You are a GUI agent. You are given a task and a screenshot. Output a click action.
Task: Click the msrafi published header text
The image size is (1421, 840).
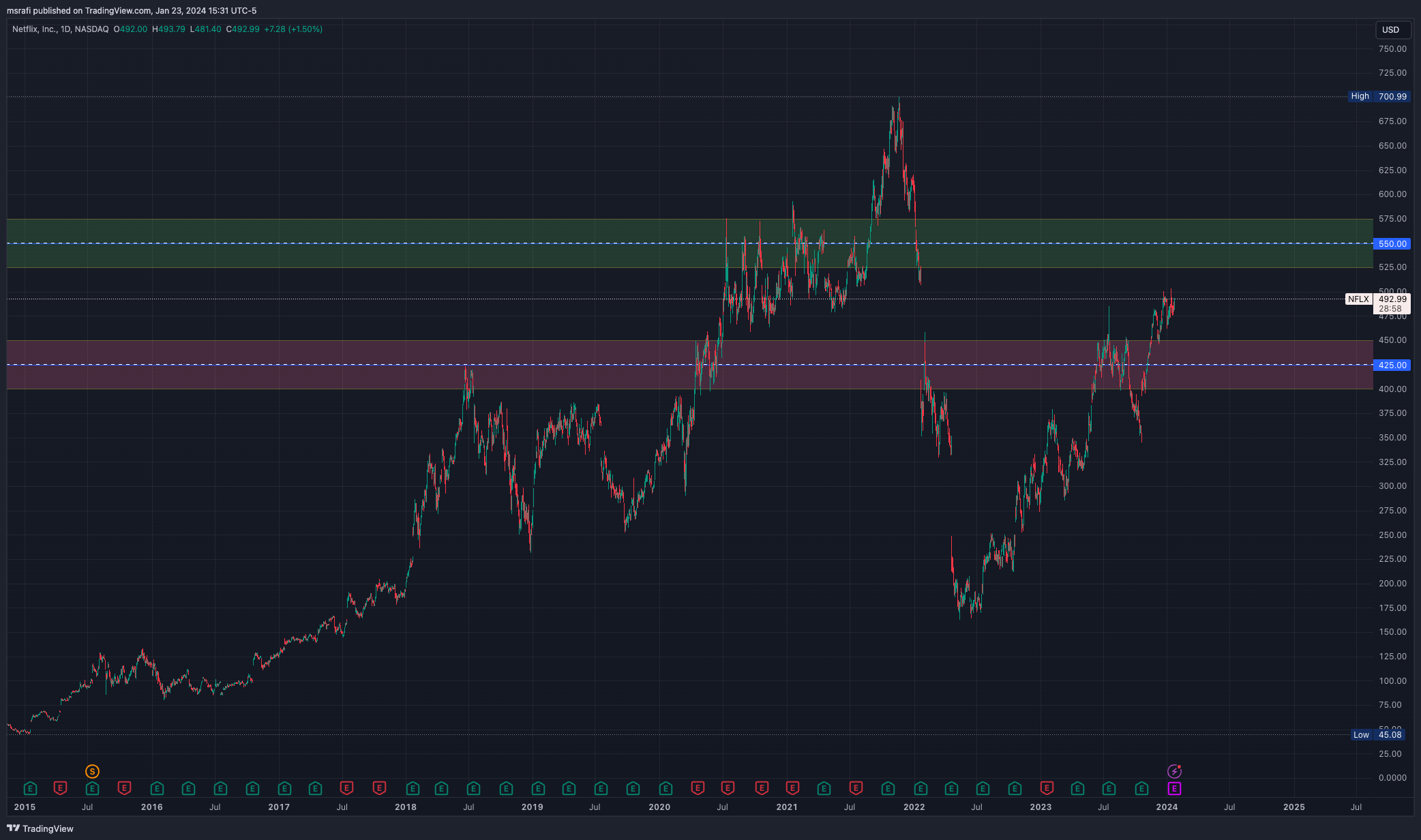[x=132, y=10]
